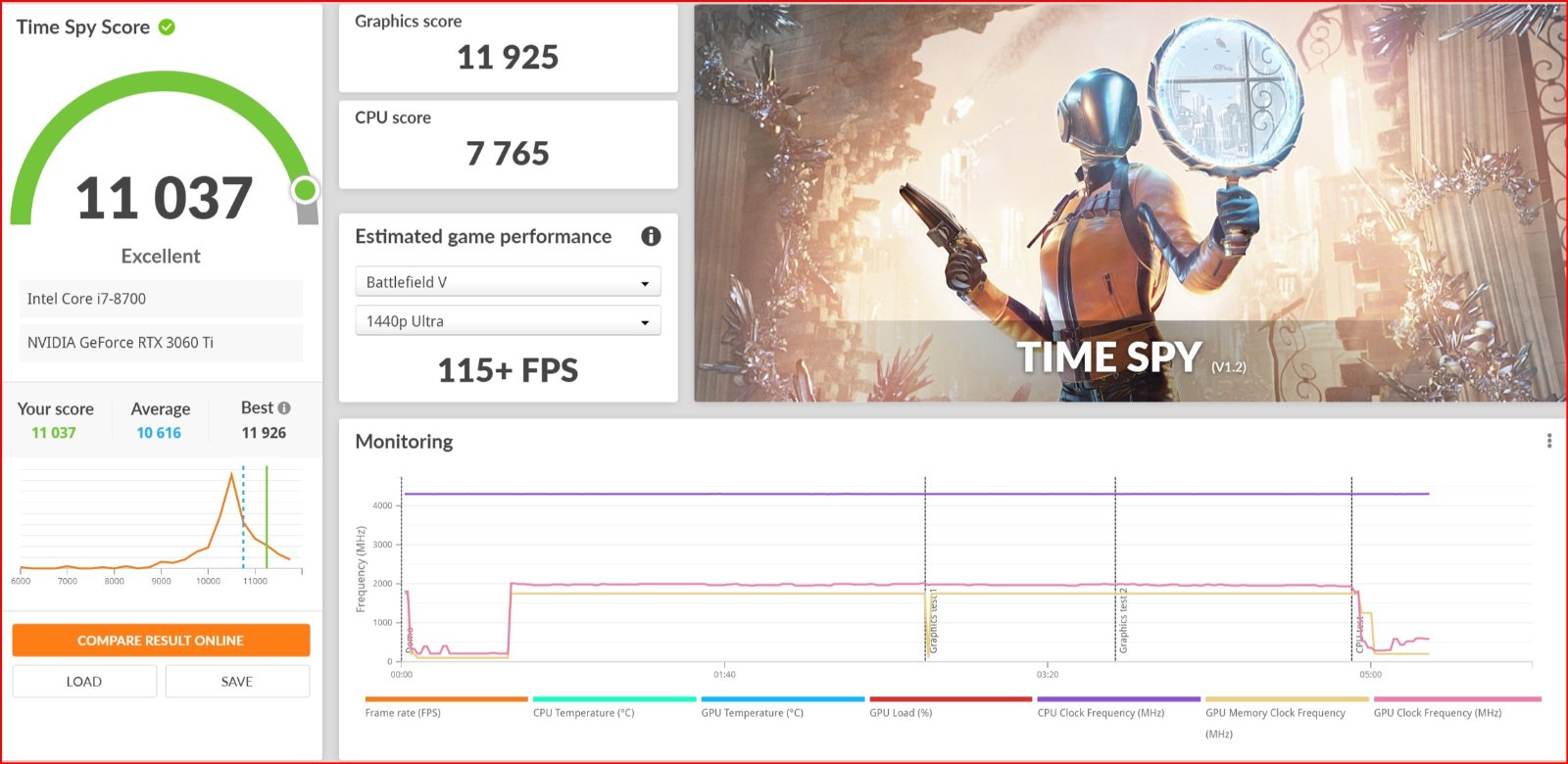
Task: Click the Graphics test 1 timeline marker
Action: click(933, 622)
